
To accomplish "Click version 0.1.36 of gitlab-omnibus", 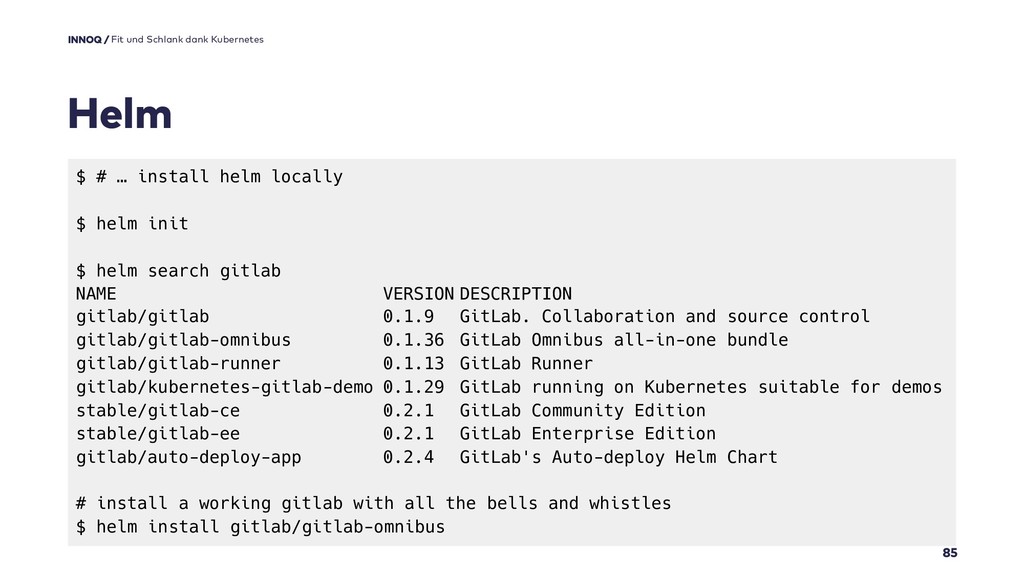I will (x=413, y=340).
